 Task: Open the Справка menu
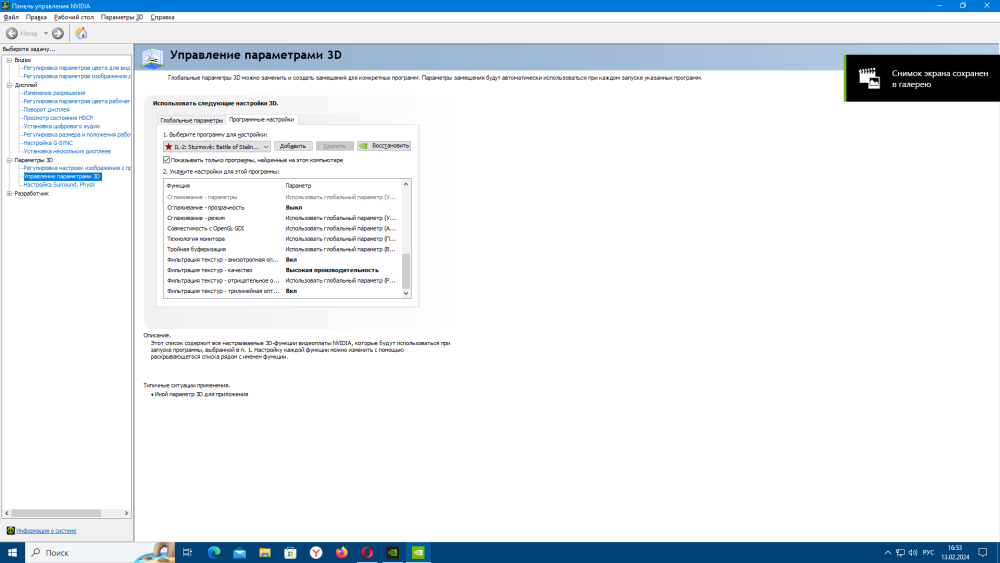pyautogui.click(x=162, y=17)
